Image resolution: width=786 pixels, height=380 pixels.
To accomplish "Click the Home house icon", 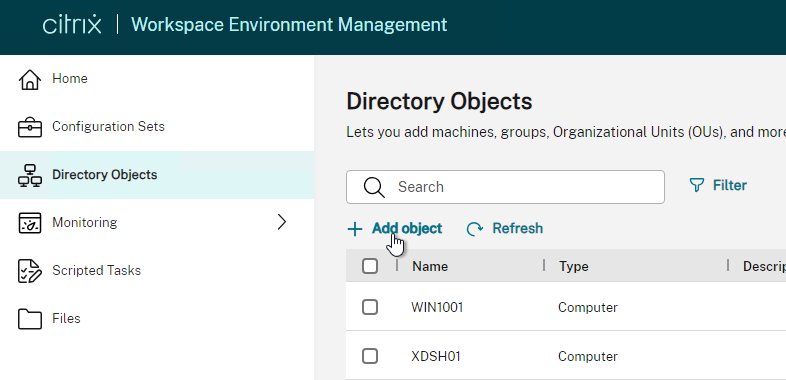I will 30,79.
